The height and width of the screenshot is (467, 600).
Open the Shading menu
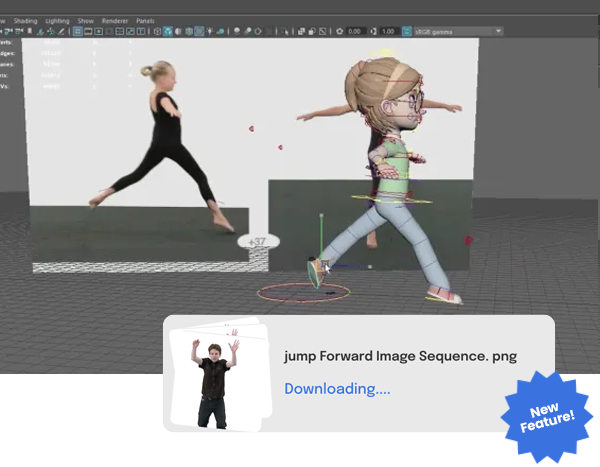[x=25, y=21]
